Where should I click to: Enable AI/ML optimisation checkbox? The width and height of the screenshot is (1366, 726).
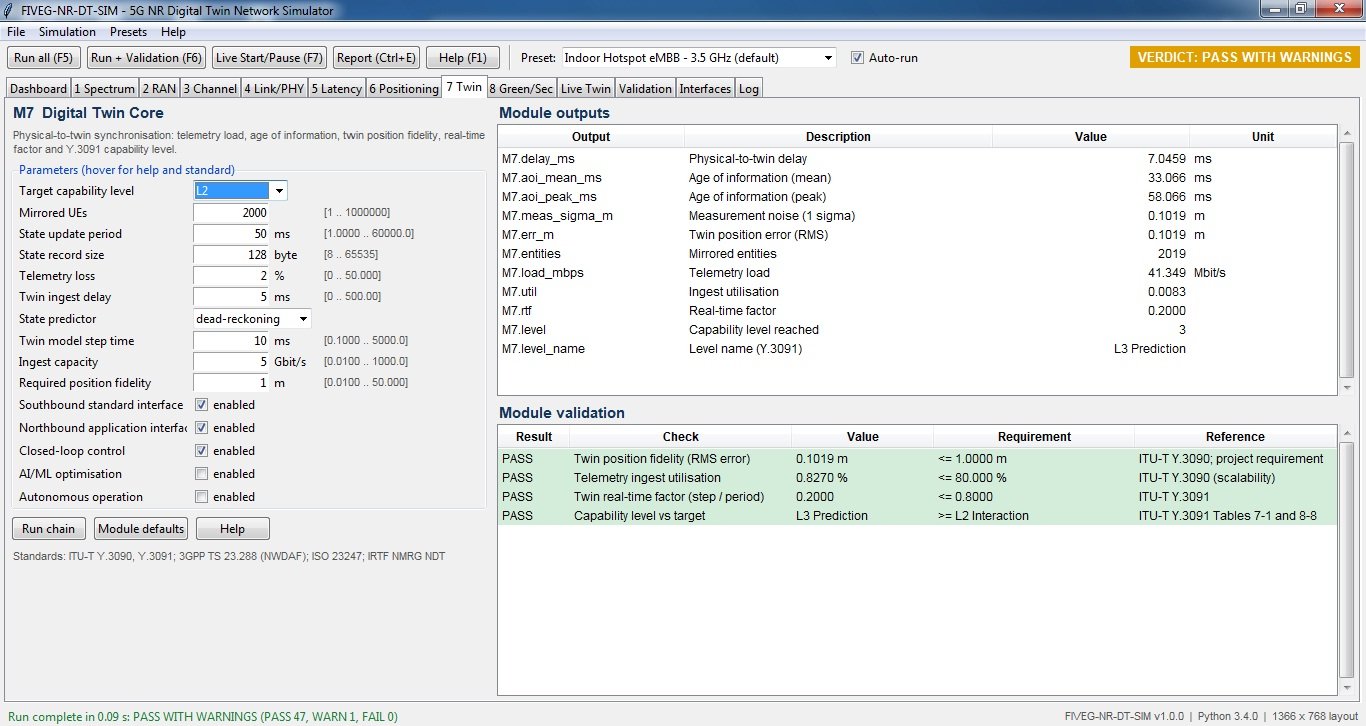(201, 474)
